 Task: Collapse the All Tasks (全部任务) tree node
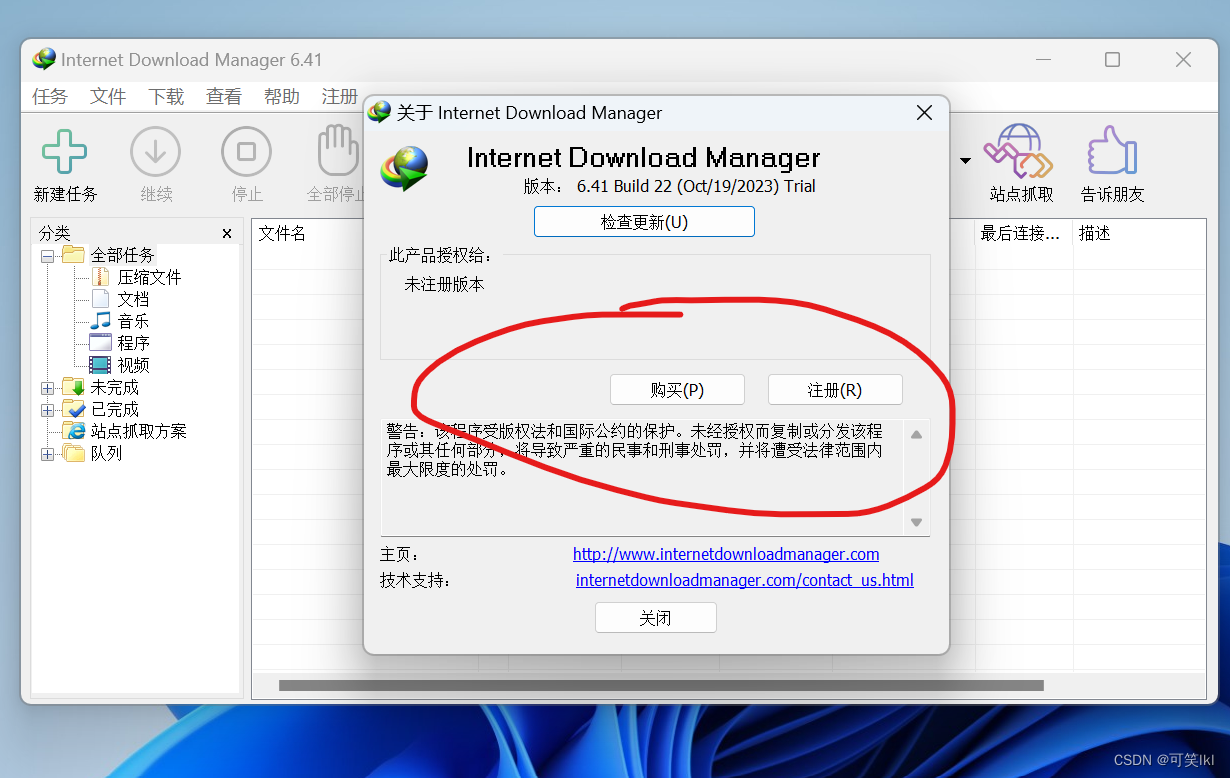47,256
